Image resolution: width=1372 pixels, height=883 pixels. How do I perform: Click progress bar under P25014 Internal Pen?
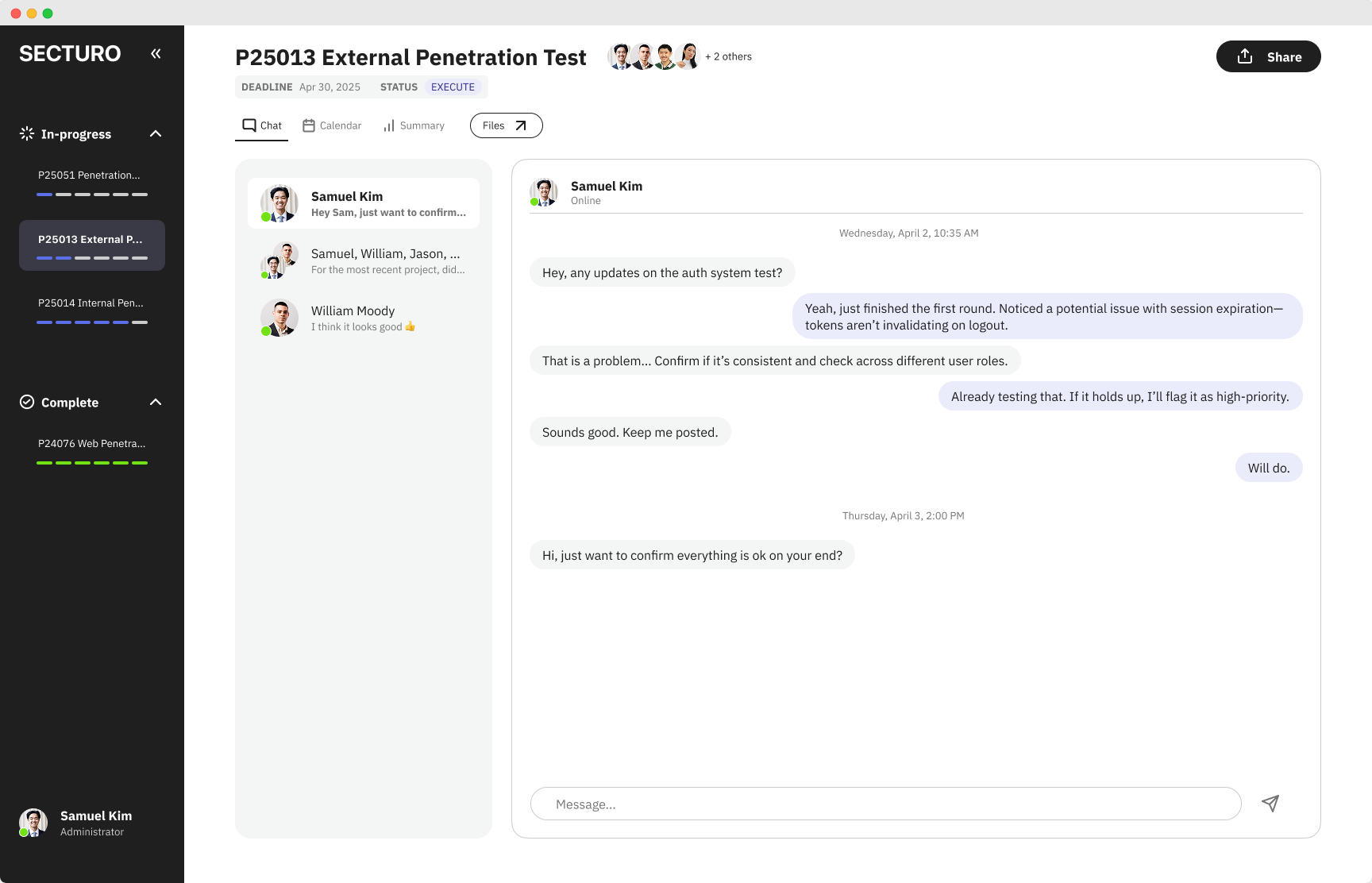pos(92,322)
